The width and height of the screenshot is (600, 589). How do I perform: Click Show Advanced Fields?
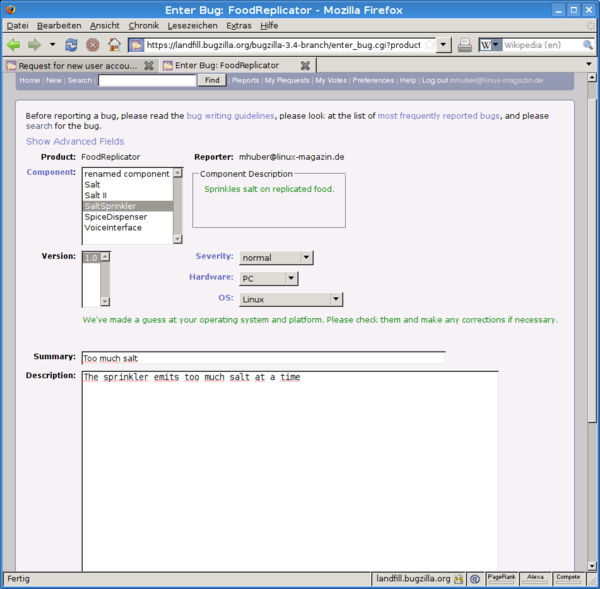point(75,142)
